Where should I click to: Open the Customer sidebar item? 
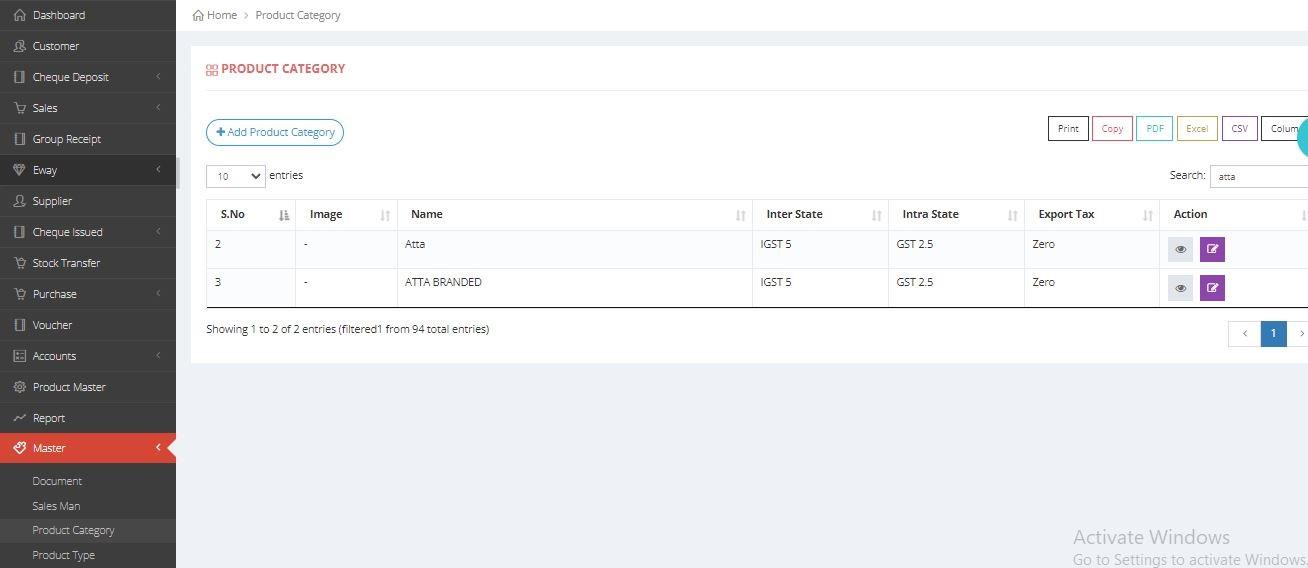(x=55, y=46)
